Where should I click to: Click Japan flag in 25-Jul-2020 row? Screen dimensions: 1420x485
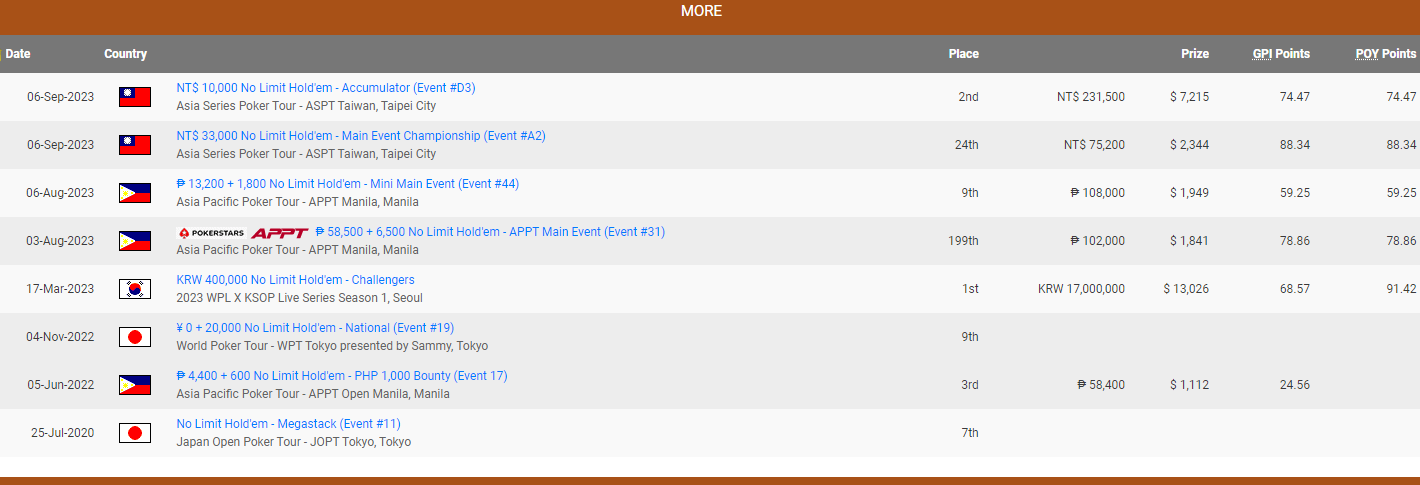click(x=134, y=433)
